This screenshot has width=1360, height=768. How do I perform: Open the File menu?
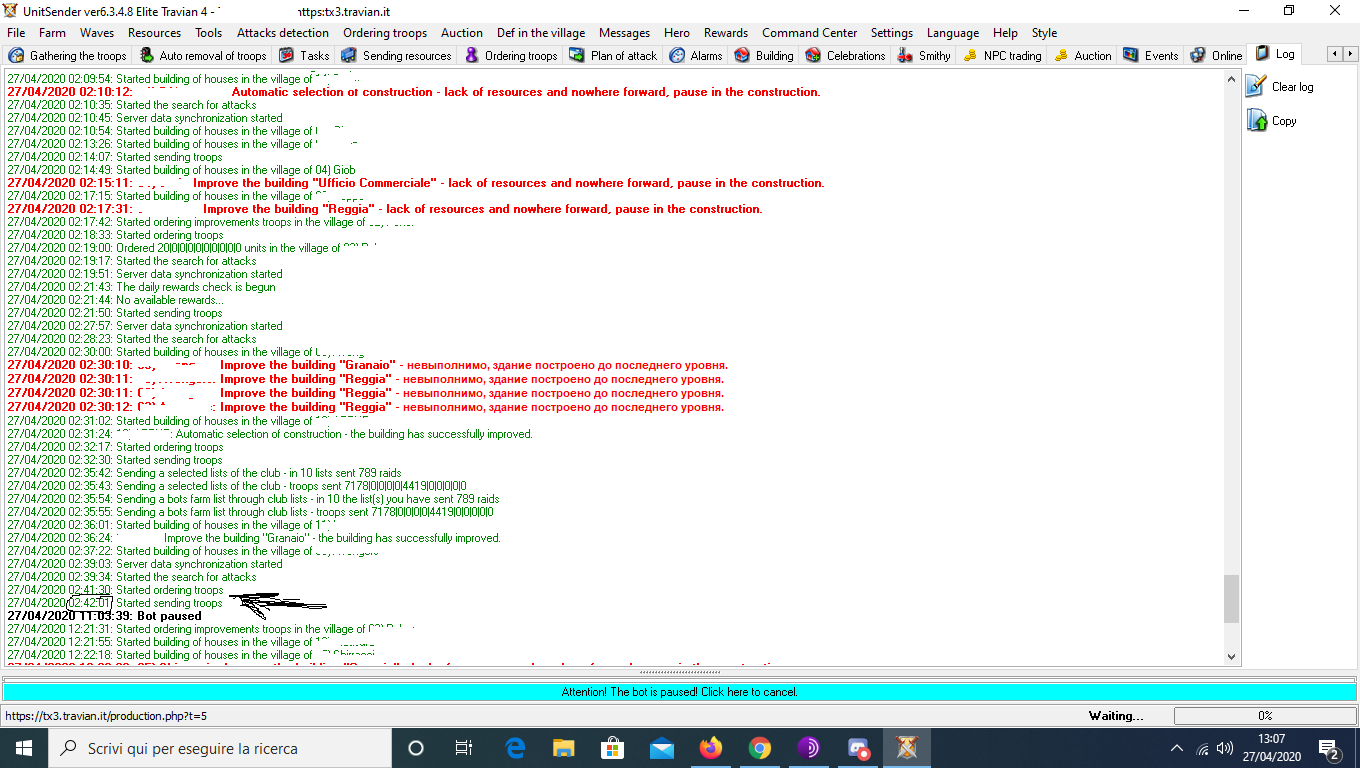16,33
